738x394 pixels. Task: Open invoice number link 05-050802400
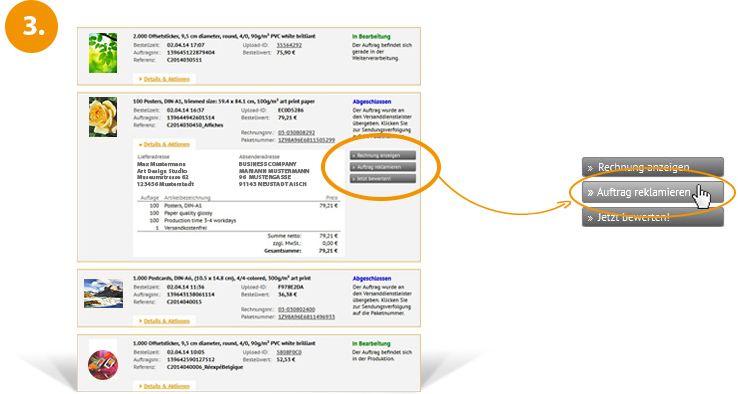pos(297,310)
